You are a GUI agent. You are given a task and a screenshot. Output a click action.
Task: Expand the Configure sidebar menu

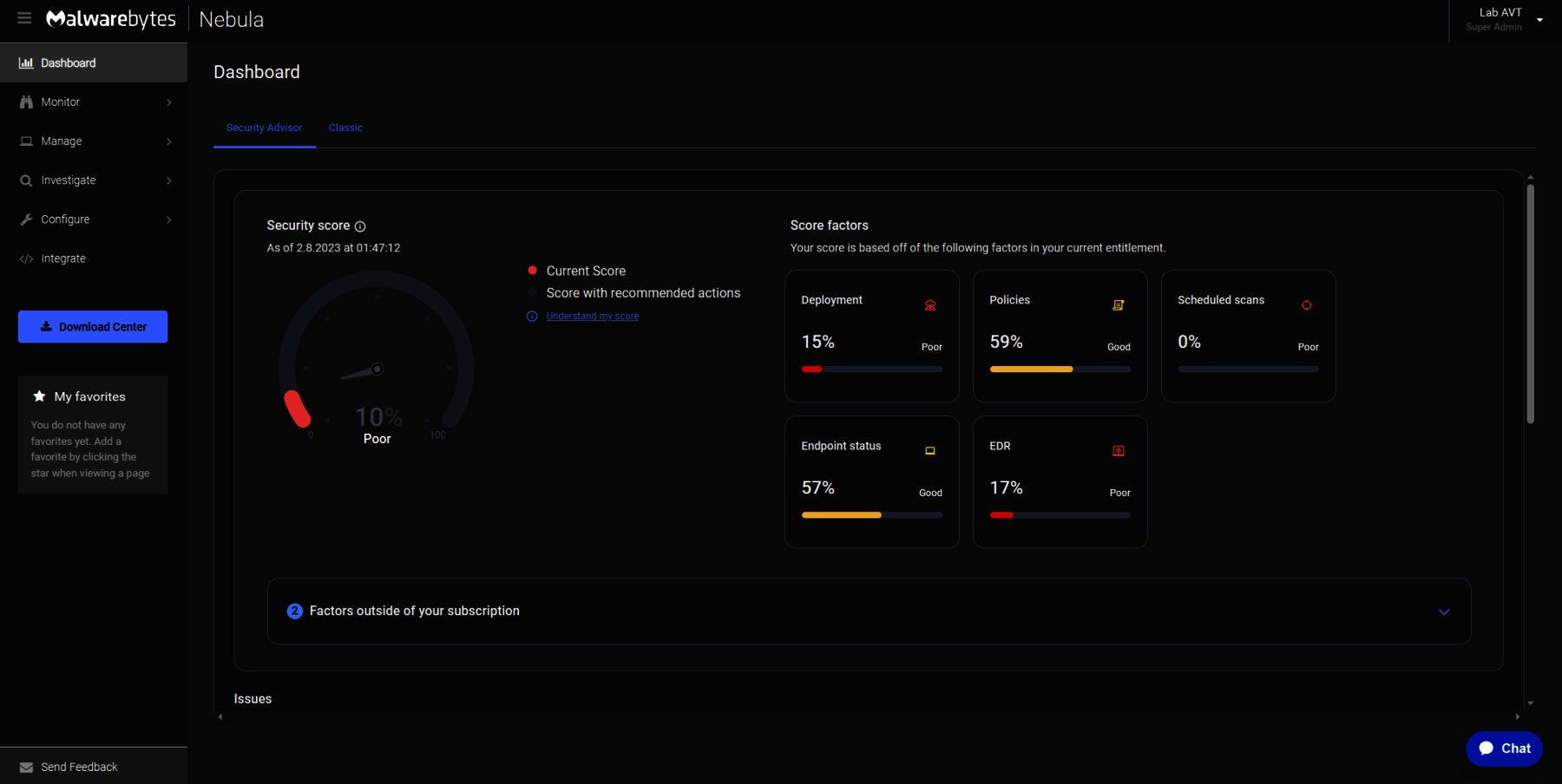point(94,219)
